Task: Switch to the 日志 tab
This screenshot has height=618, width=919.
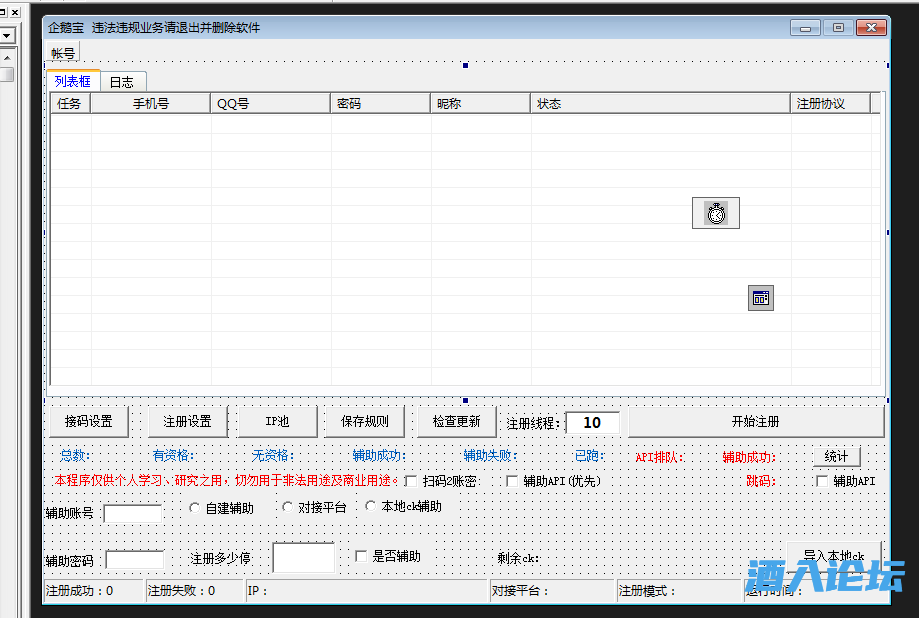Action: [x=121, y=82]
